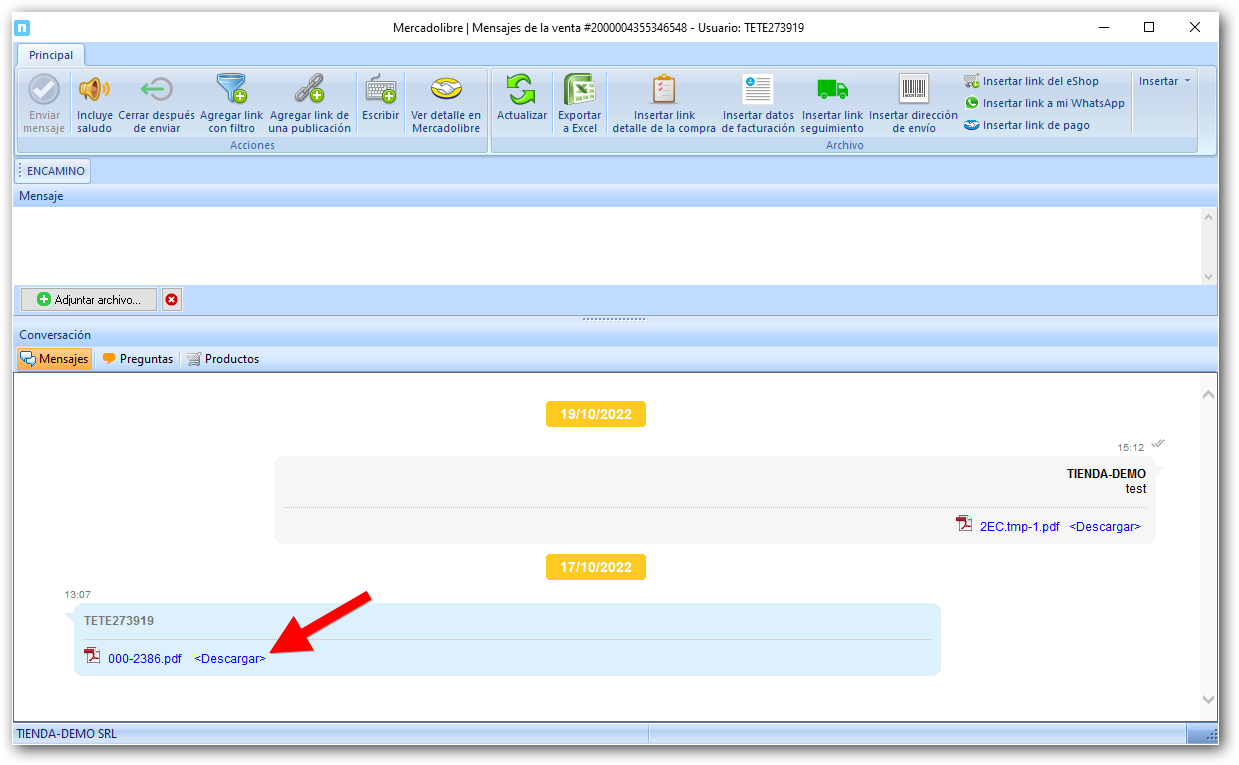1239x765 pixels.
Task: Click the Incluye saludo megaphone icon
Action: pos(94,91)
